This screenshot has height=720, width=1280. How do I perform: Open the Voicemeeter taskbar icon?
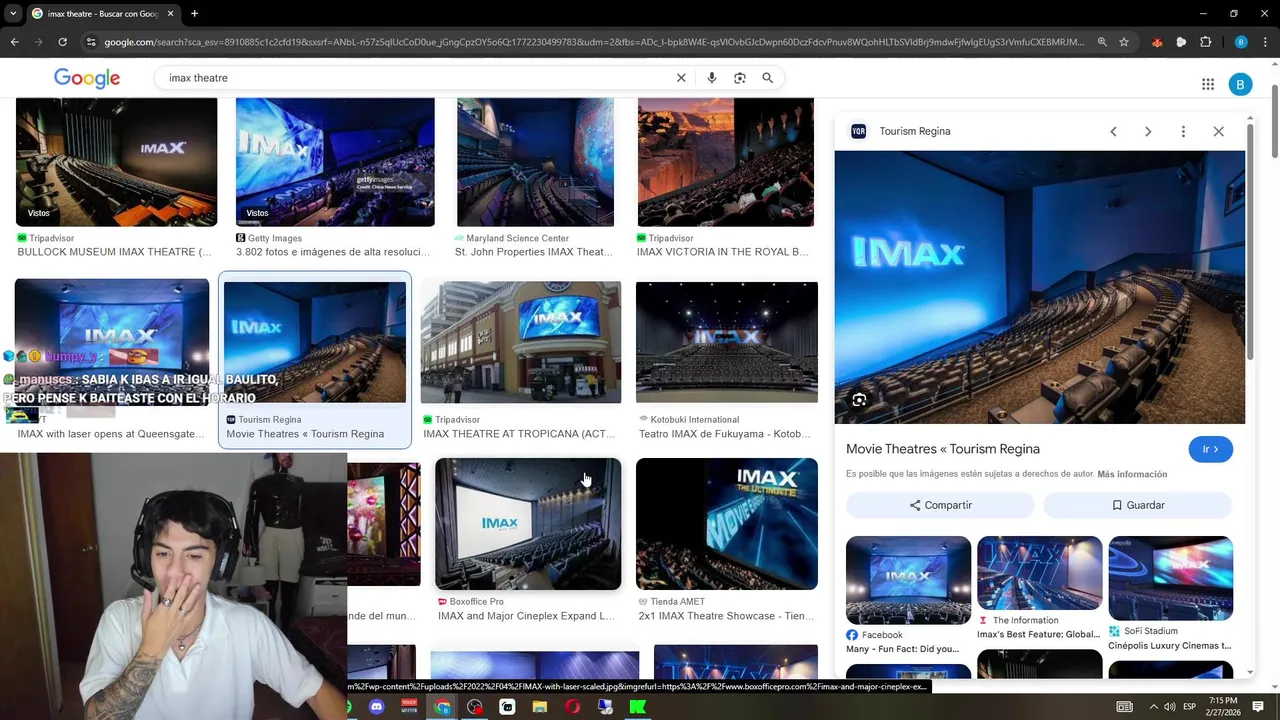click(409, 707)
